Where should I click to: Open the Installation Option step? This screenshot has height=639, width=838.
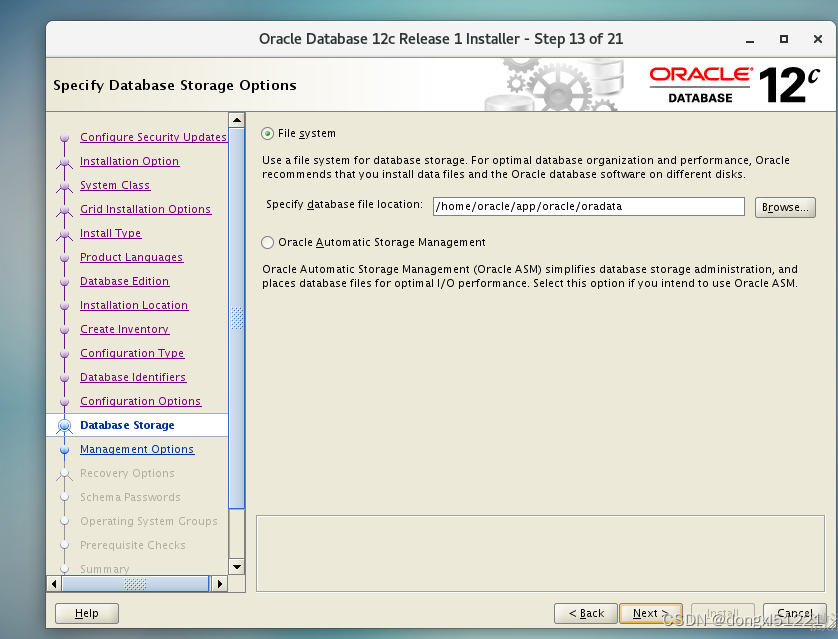tap(129, 161)
